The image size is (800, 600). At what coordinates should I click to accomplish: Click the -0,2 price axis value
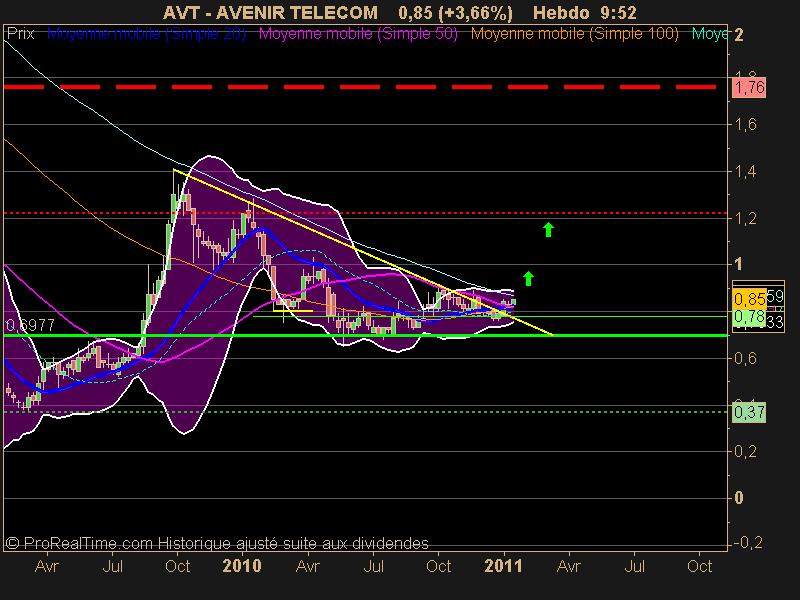pyautogui.click(x=748, y=542)
